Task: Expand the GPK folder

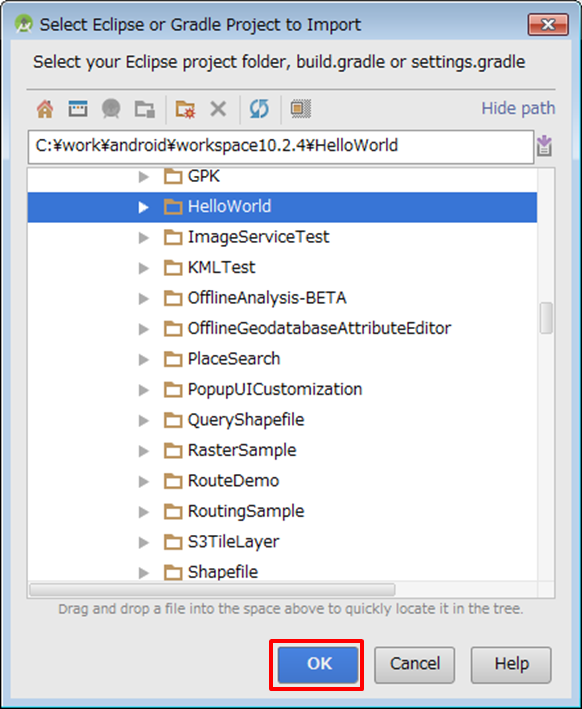Action: pyautogui.click(x=143, y=176)
